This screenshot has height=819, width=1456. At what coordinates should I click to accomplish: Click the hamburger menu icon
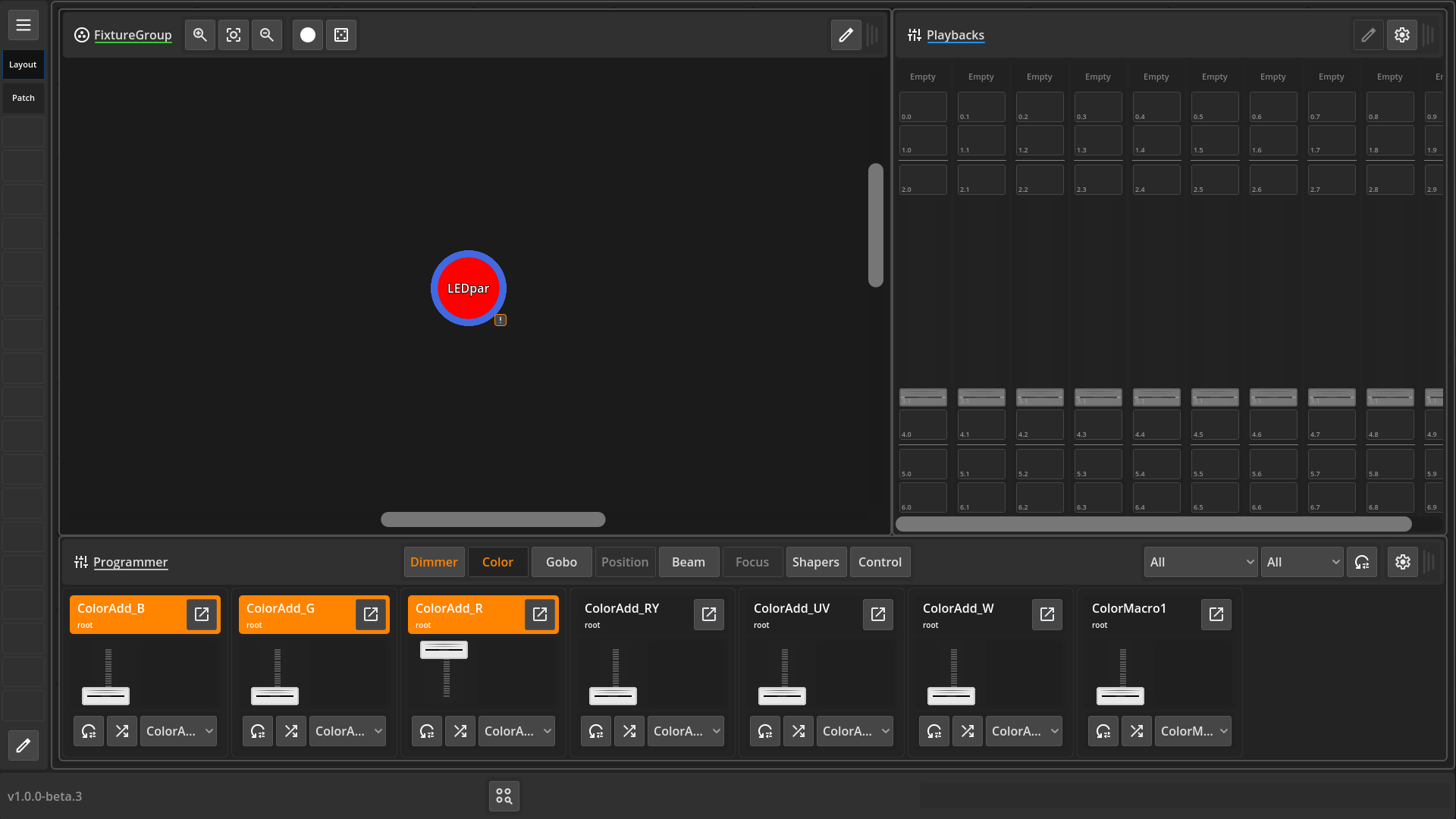tap(24, 25)
